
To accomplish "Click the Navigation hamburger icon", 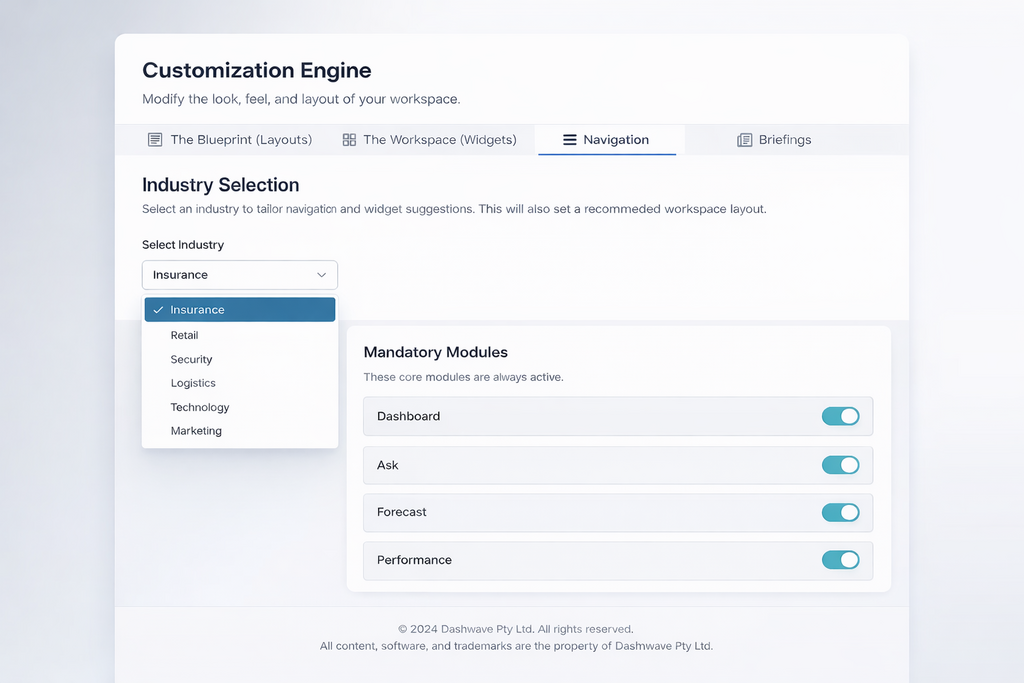I will point(570,140).
